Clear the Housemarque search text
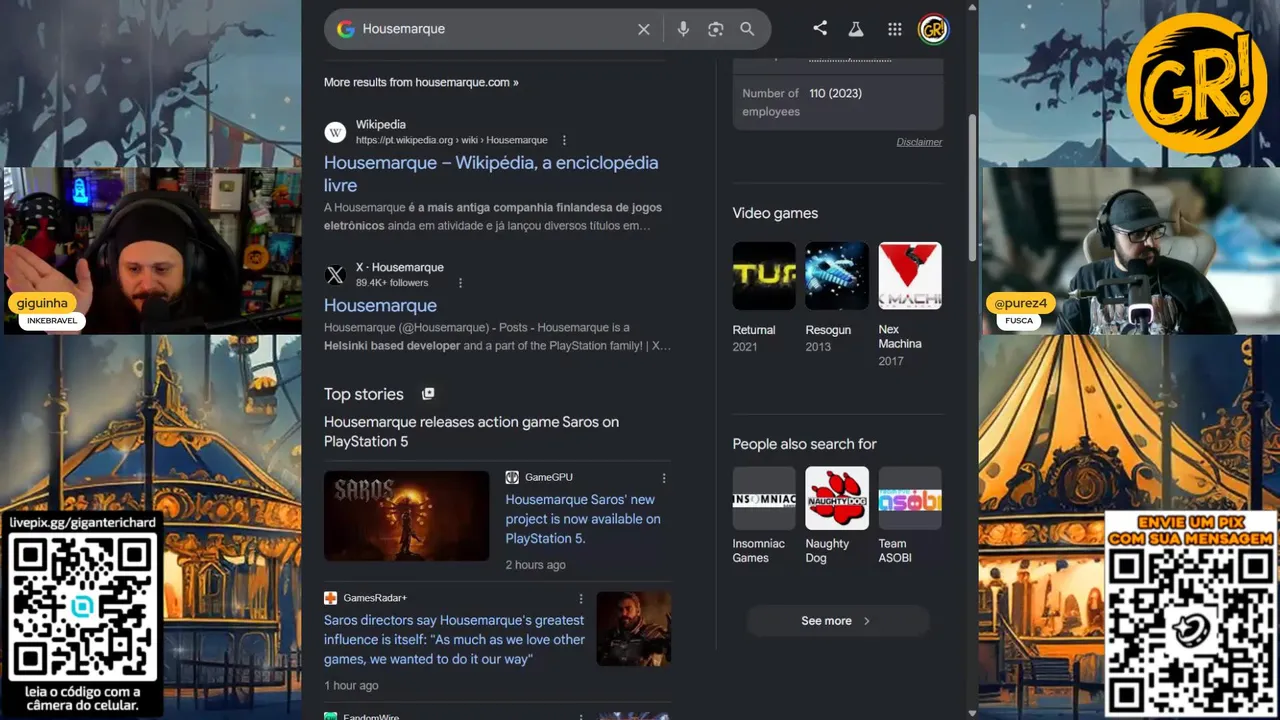 [644, 29]
